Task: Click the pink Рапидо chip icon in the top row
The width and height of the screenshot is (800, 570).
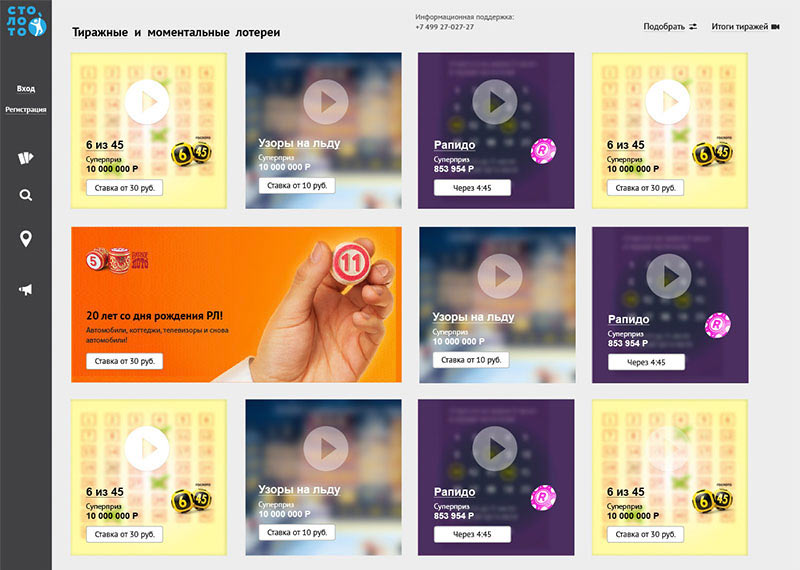Action: click(543, 151)
